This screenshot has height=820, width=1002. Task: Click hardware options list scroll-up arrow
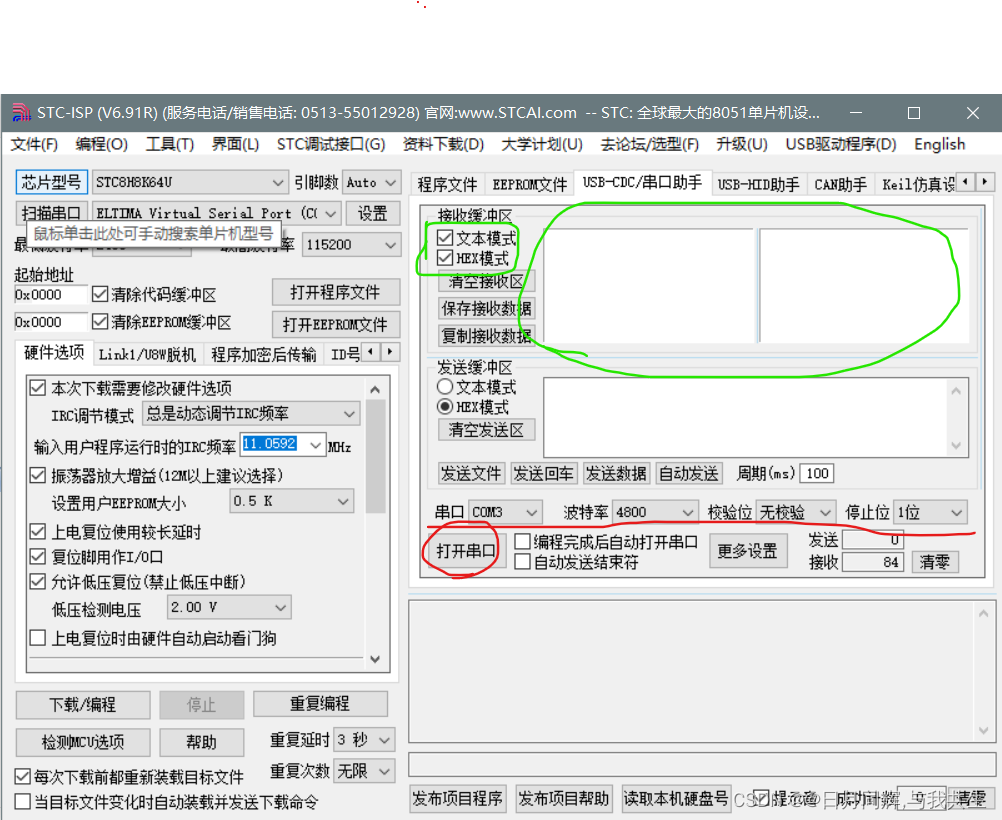tap(375, 389)
